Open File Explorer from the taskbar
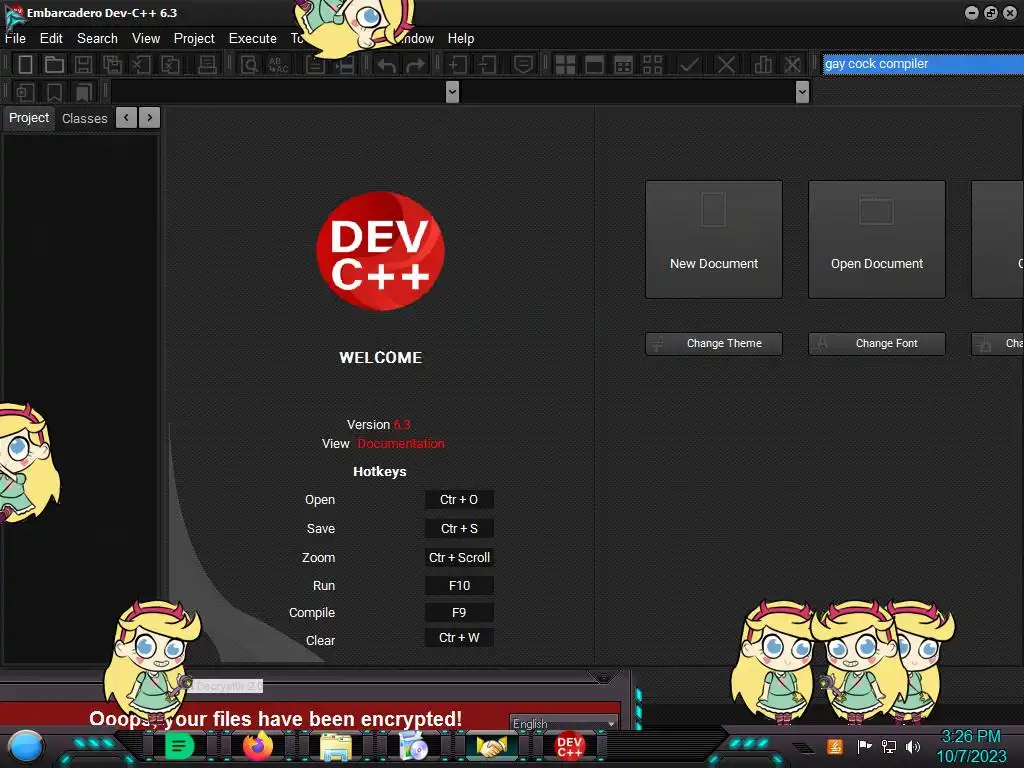The image size is (1024, 768). point(336,746)
